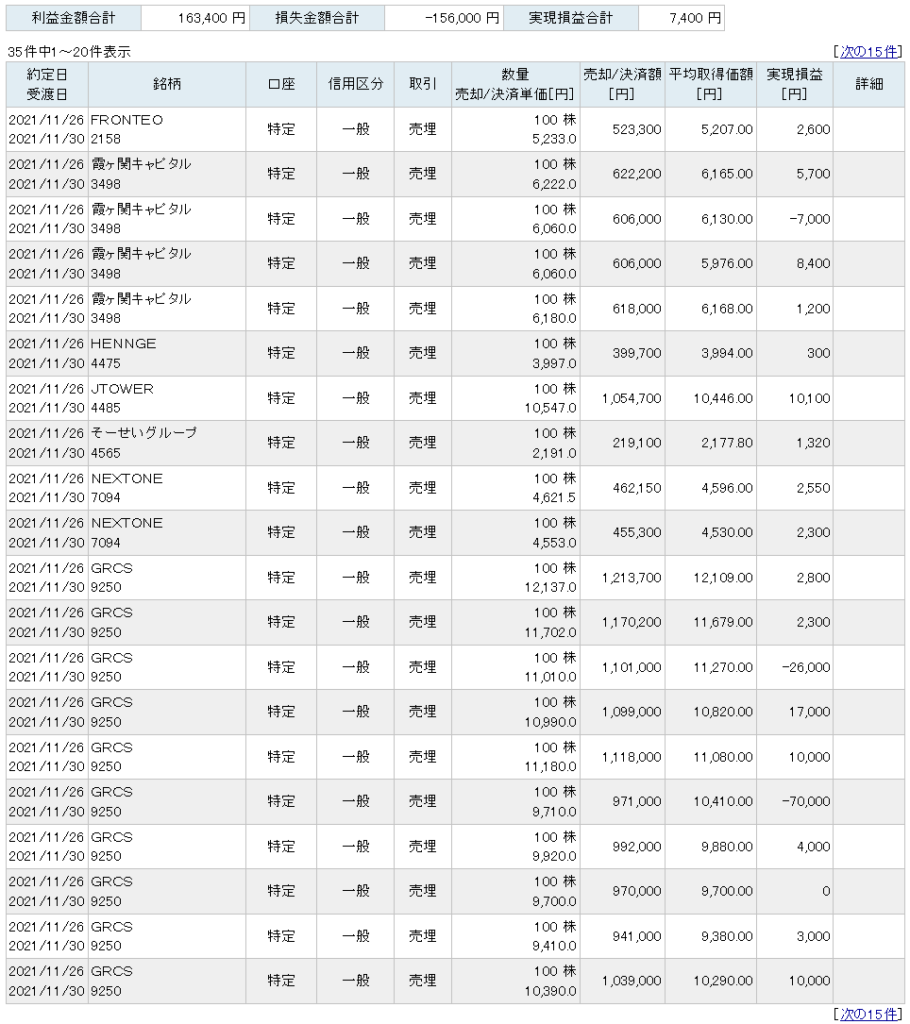Click the stock code 4565
910x1024 pixels.
tap(106, 453)
